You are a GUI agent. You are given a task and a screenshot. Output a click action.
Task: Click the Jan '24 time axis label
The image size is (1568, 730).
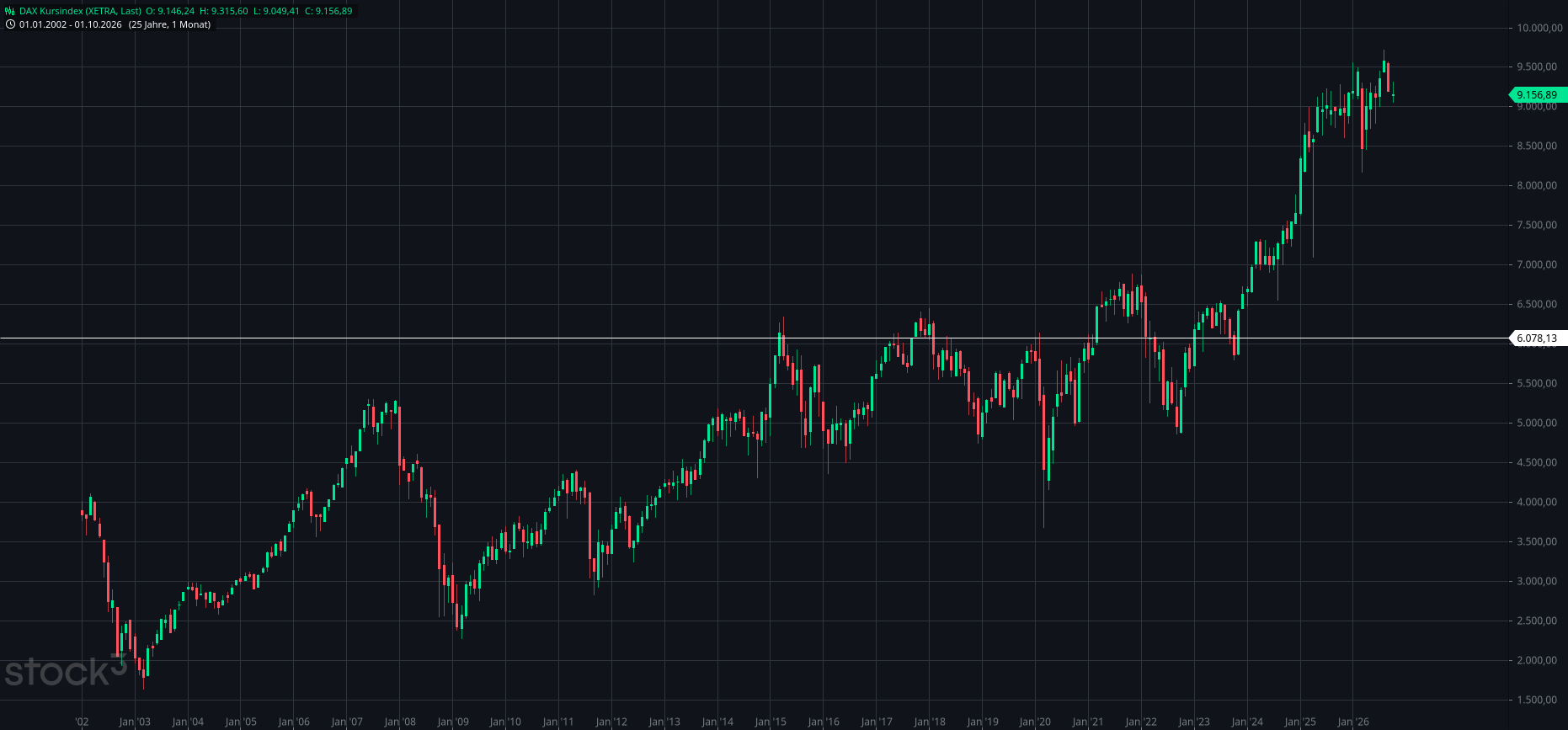pyautogui.click(x=1247, y=722)
